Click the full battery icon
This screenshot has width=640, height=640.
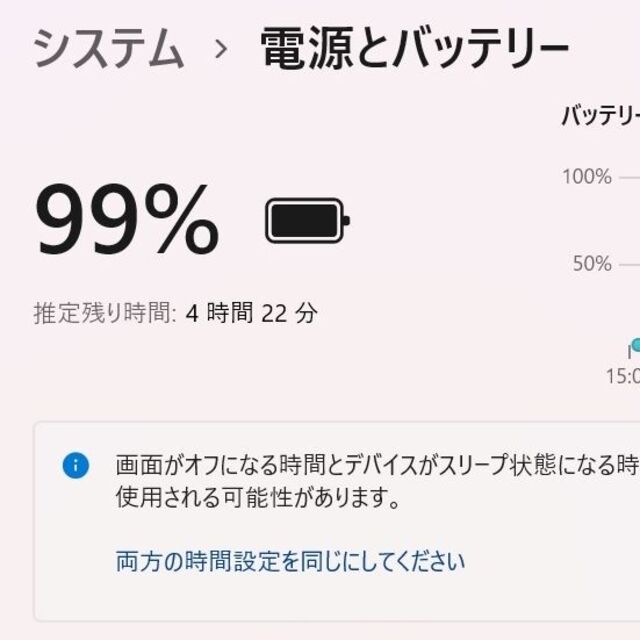pos(307,220)
